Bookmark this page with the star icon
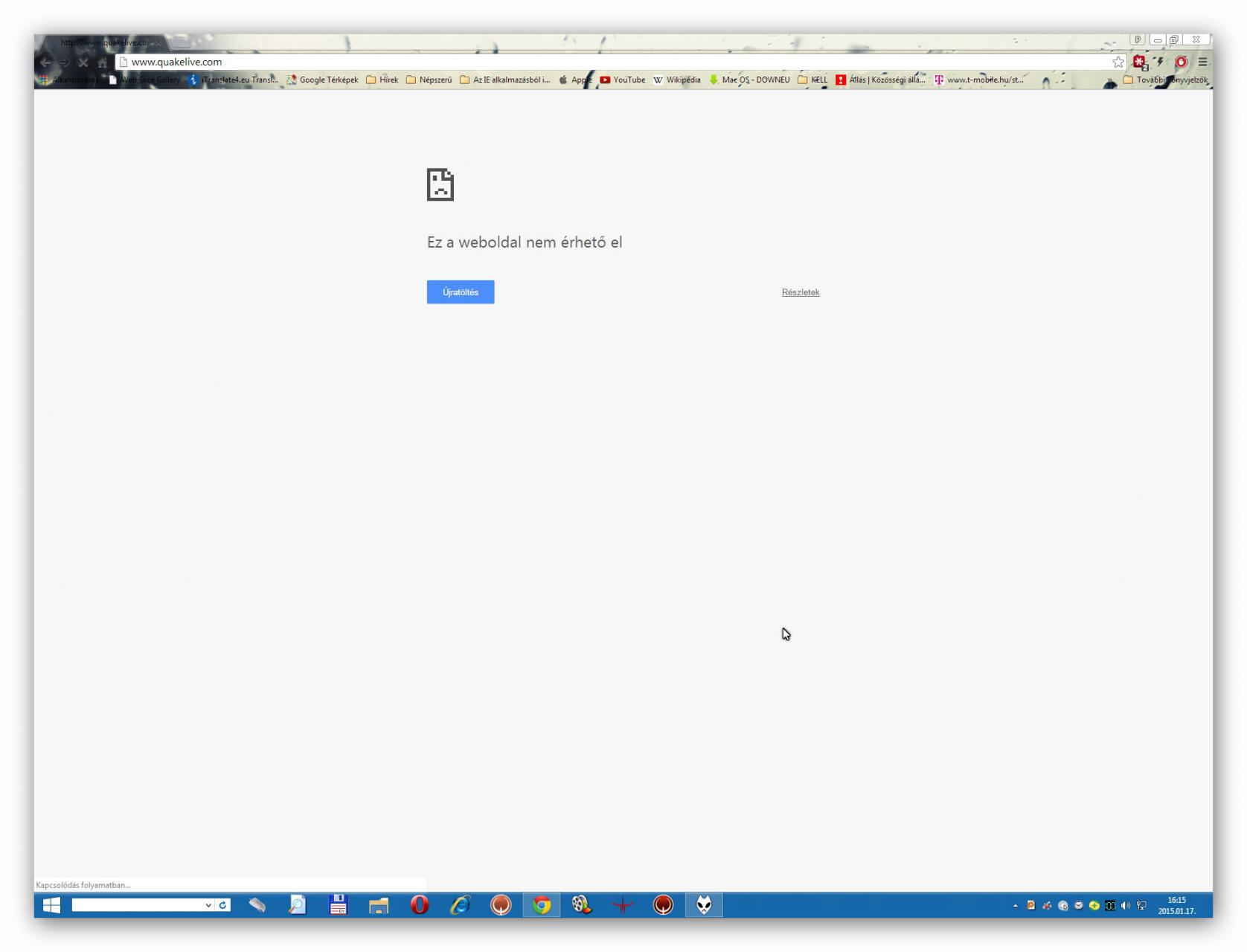The height and width of the screenshot is (952, 1247). tap(1118, 62)
